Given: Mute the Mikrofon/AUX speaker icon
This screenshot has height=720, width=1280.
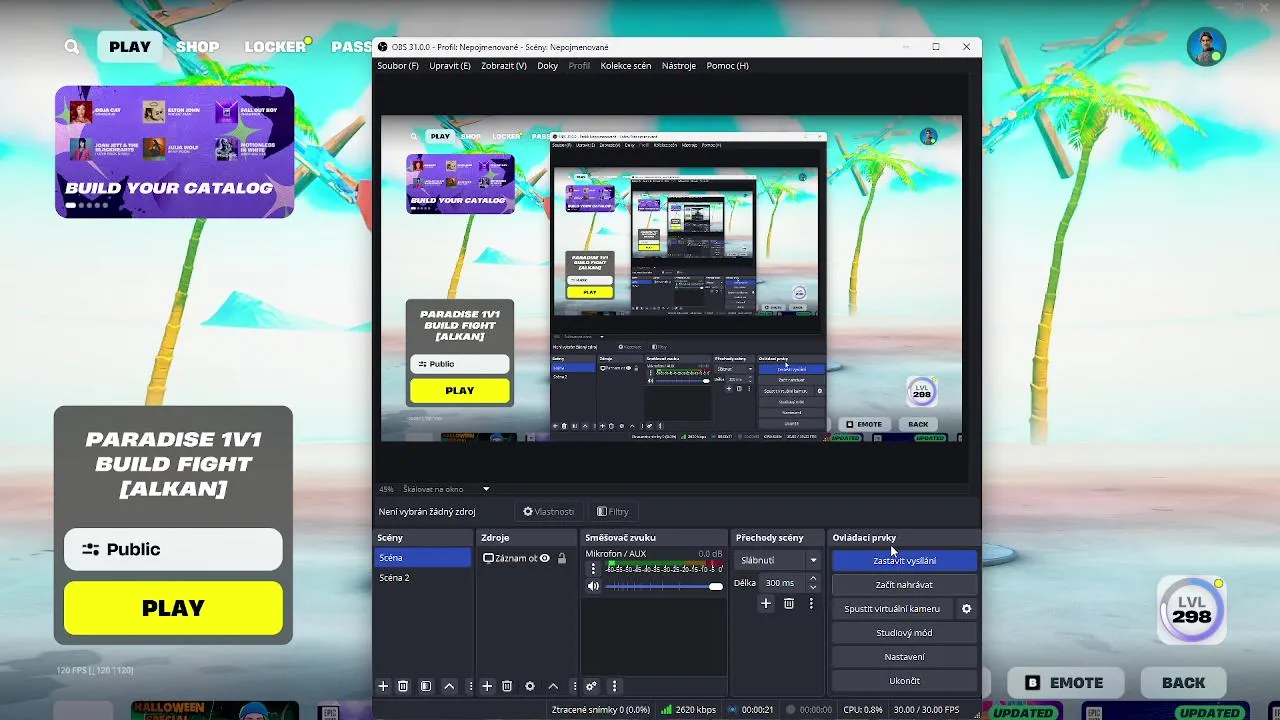Looking at the screenshot, I should point(593,586).
